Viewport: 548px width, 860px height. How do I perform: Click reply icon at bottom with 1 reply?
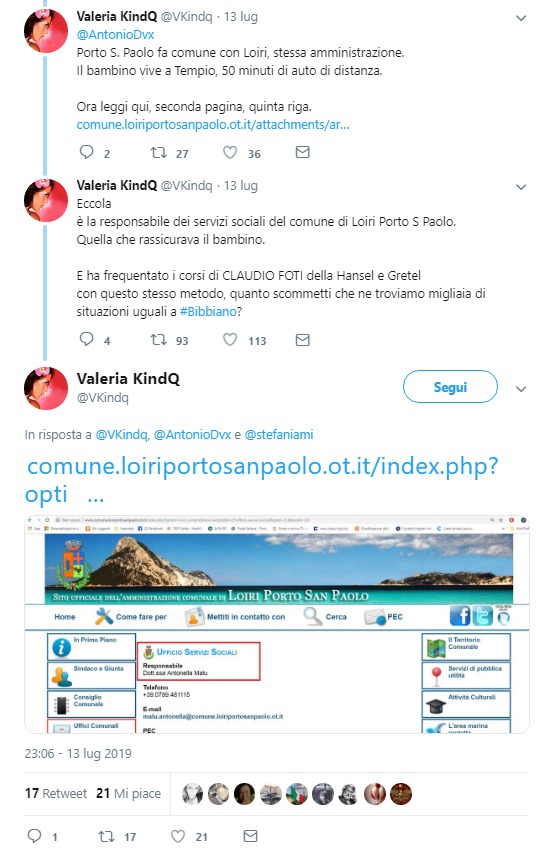35,836
